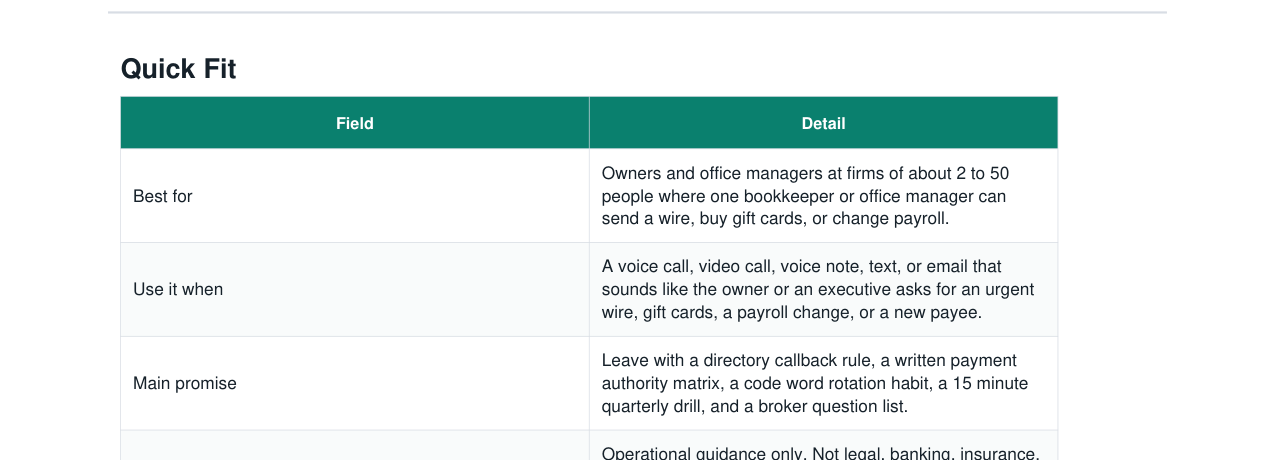Select the Main promise row label

(185, 383)
